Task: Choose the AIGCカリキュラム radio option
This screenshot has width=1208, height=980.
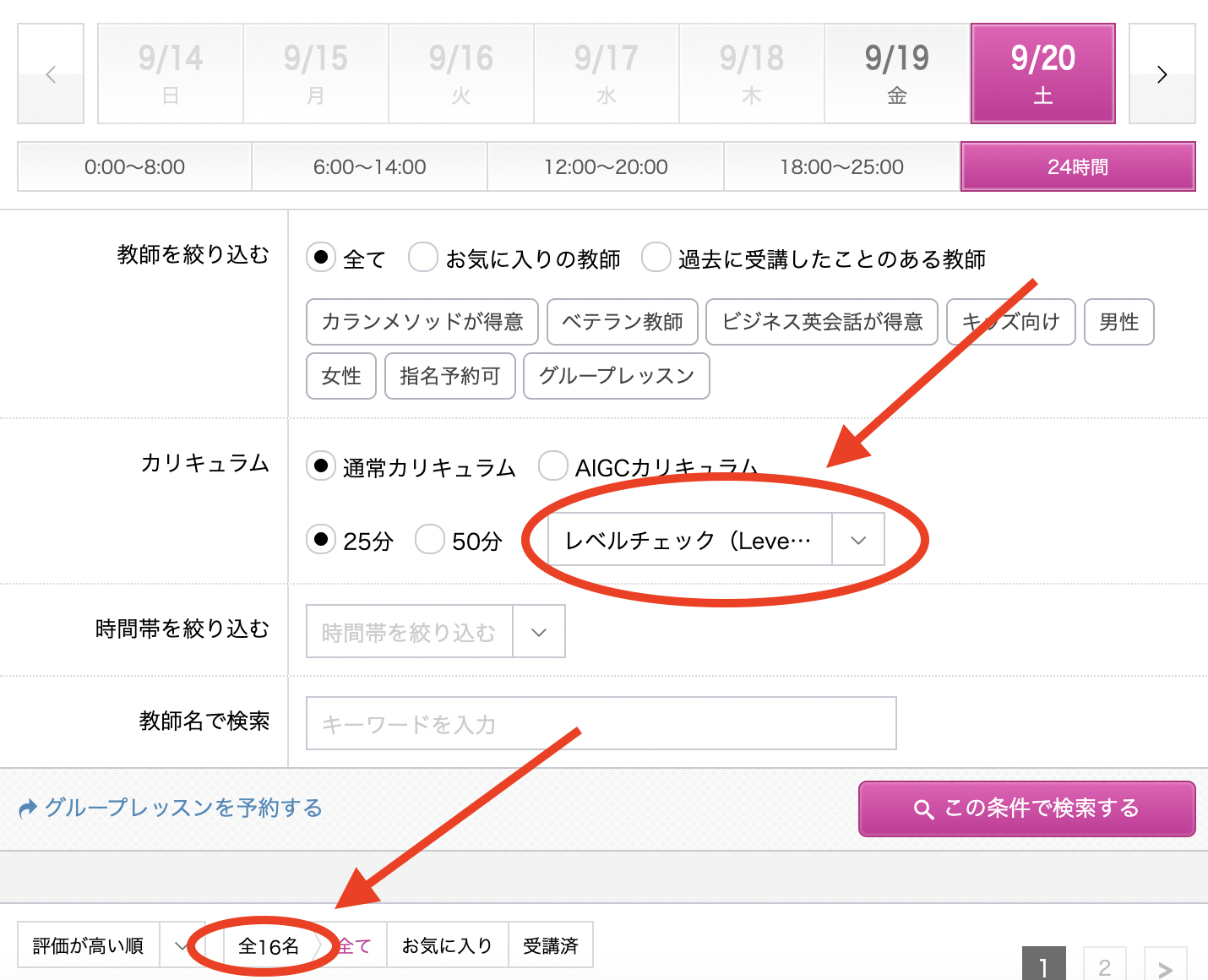Action: pos(553,465)
